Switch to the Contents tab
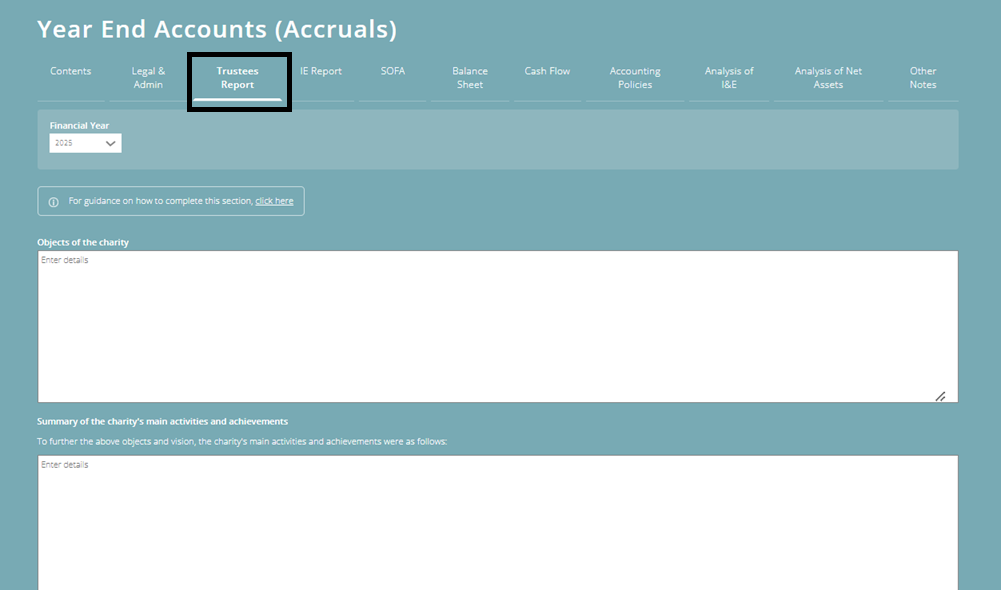Image resolution: width=1001 pixels, height=590 pixels. click(x=70, y=71)
